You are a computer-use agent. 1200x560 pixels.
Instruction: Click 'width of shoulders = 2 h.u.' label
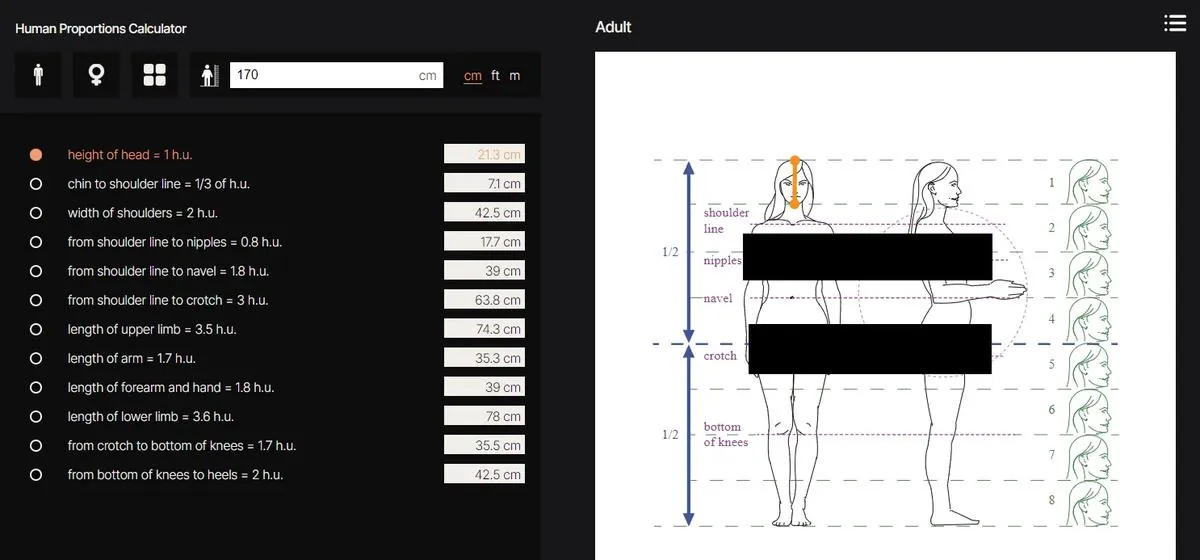142,213
